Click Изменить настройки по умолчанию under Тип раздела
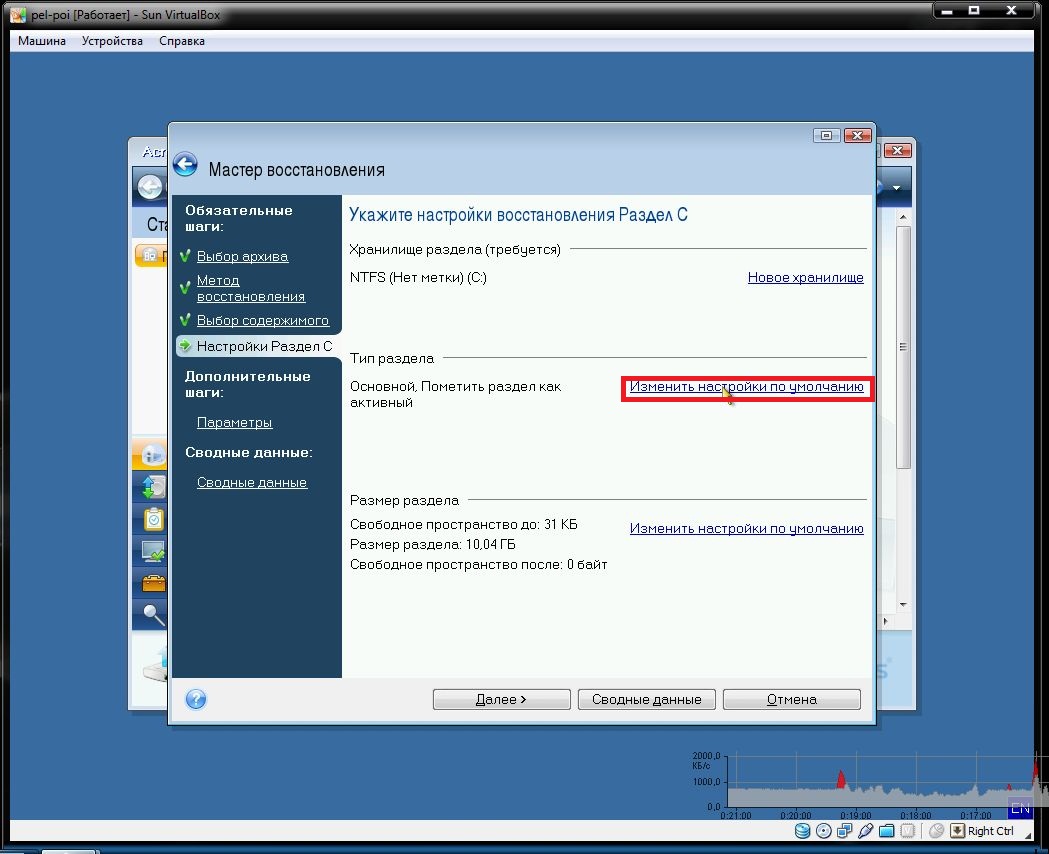The width and height of the screenshot is (1049, 854). 747,387
